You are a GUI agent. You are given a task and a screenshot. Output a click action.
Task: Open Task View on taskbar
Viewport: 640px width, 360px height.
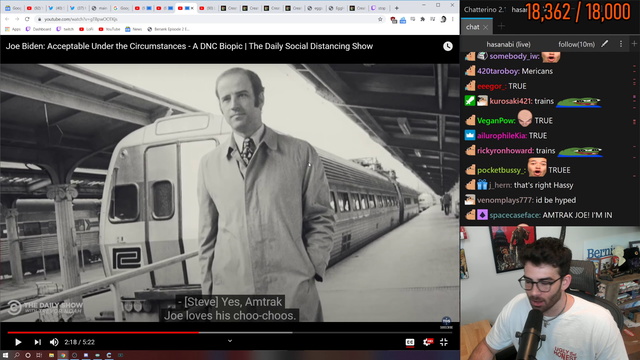tap(39, 355)
